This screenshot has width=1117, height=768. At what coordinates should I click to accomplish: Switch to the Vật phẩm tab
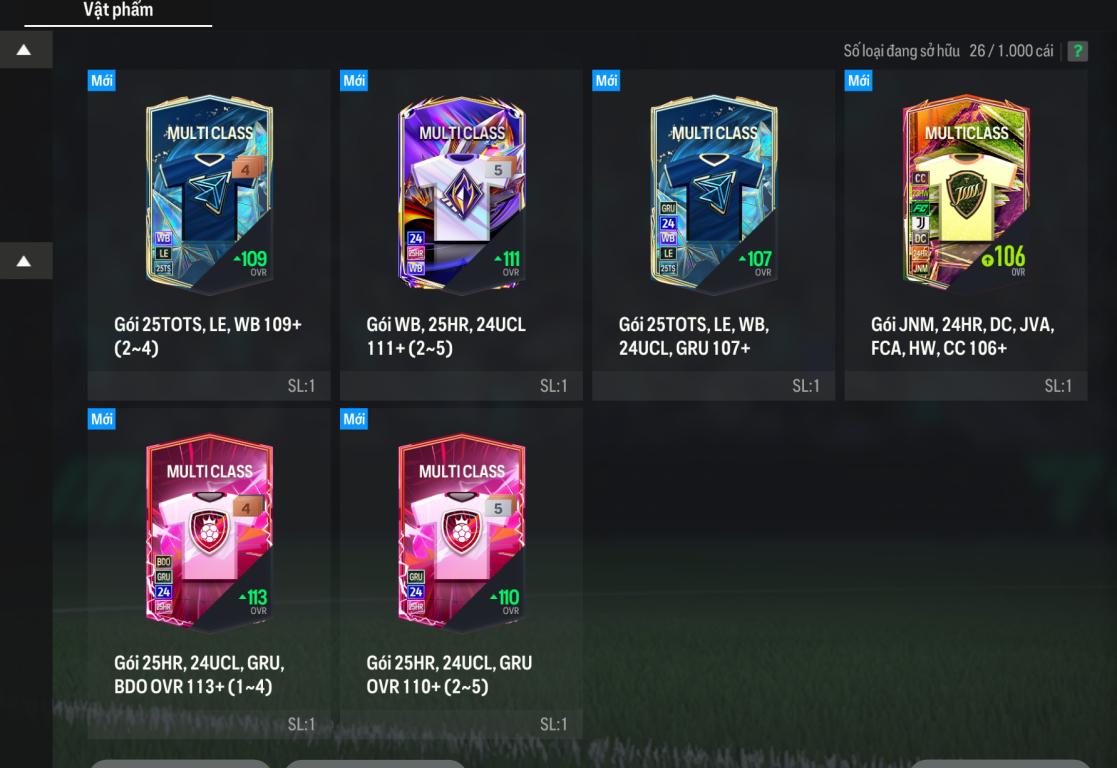118,10
